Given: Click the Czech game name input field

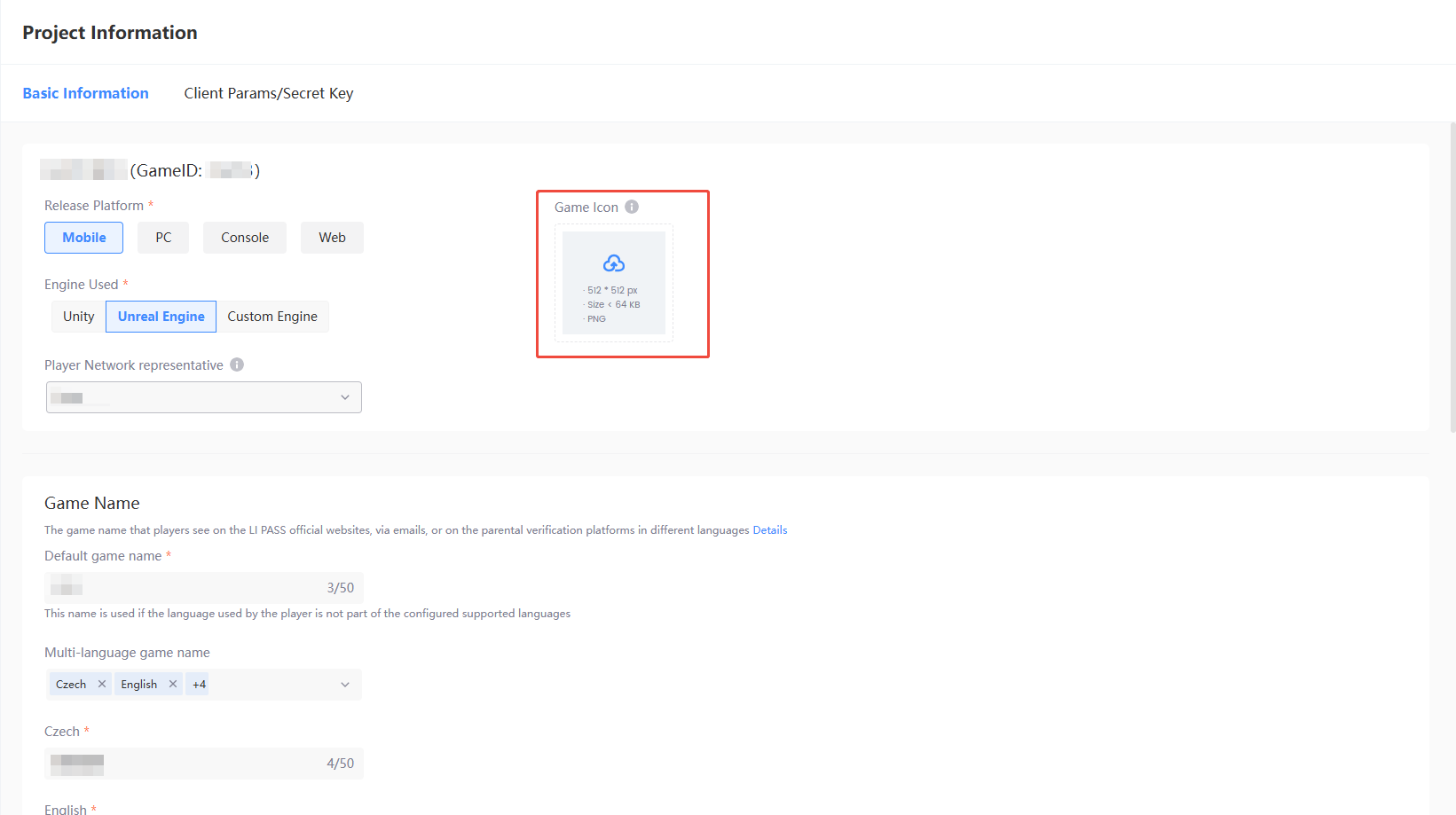Looking at the screenshot, I should 204,764.
